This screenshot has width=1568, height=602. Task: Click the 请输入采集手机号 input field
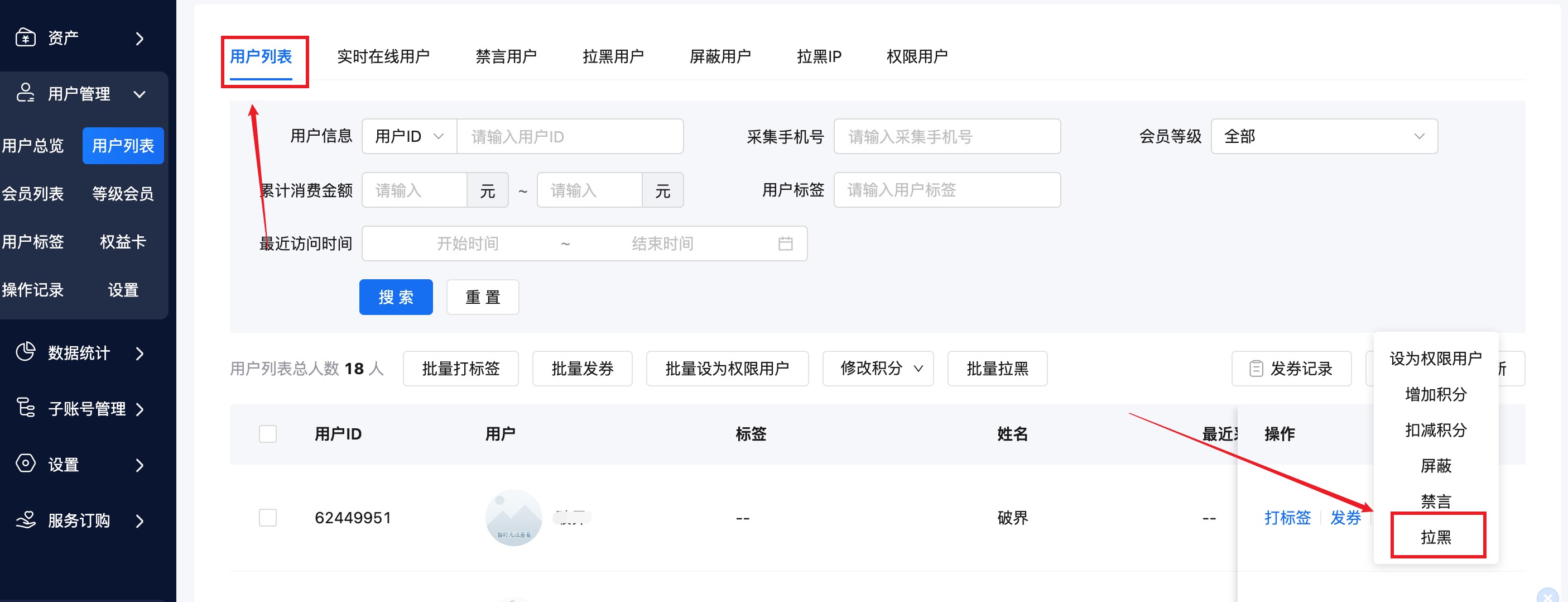pos(946,136)
